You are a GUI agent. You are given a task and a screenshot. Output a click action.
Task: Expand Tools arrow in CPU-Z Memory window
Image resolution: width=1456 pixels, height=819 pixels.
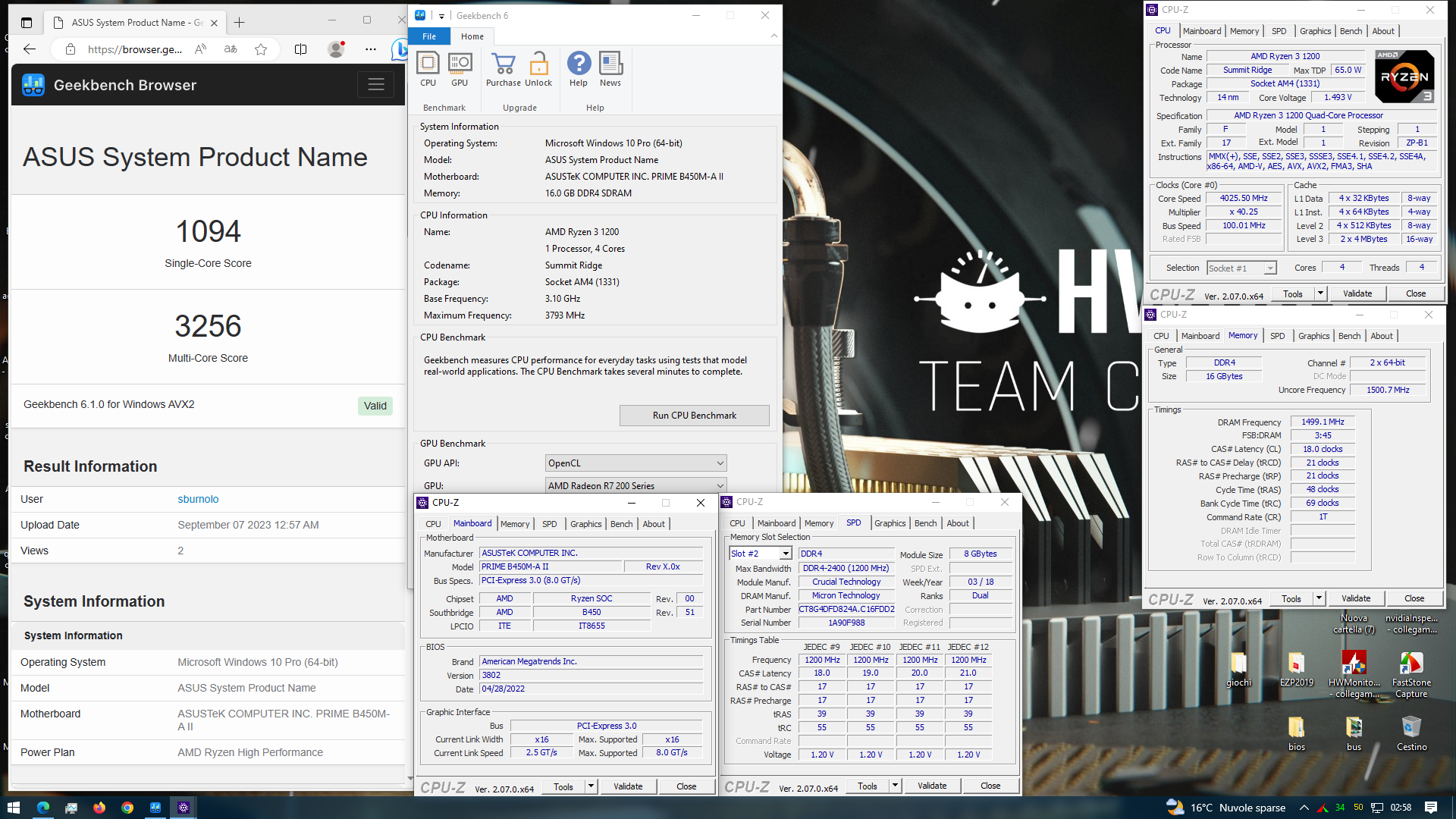click(x=1319, y=598)
